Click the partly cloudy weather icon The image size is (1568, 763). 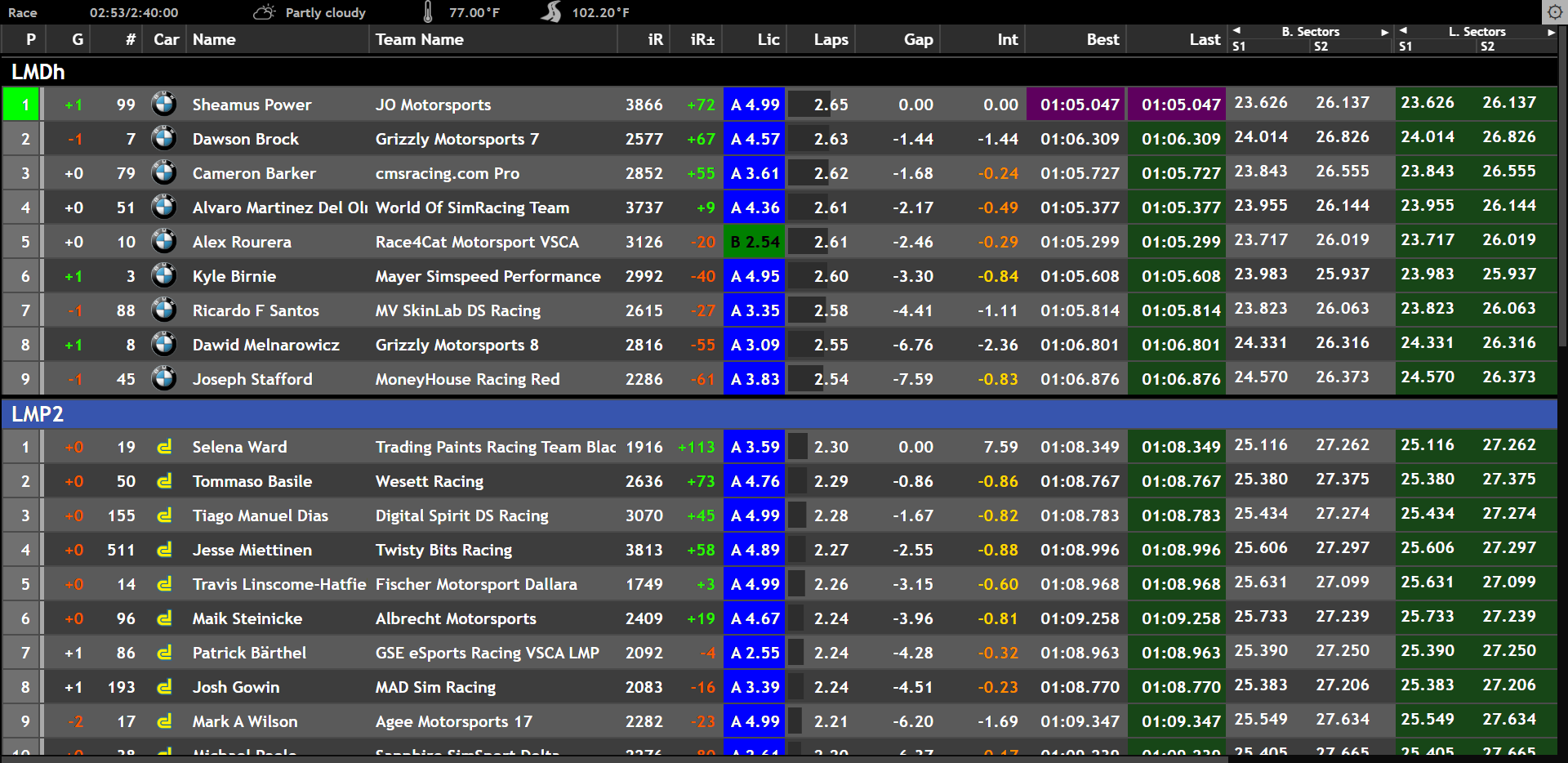pos(265,12)
